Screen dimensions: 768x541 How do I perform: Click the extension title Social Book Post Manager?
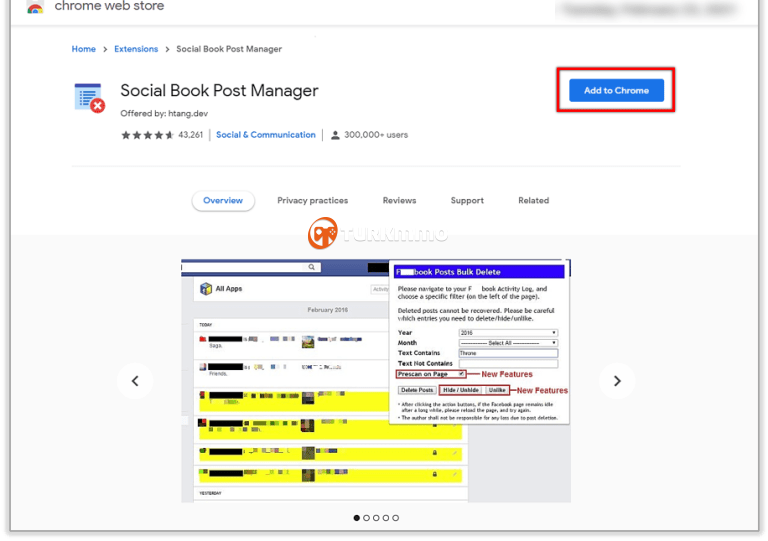(219, 91)
